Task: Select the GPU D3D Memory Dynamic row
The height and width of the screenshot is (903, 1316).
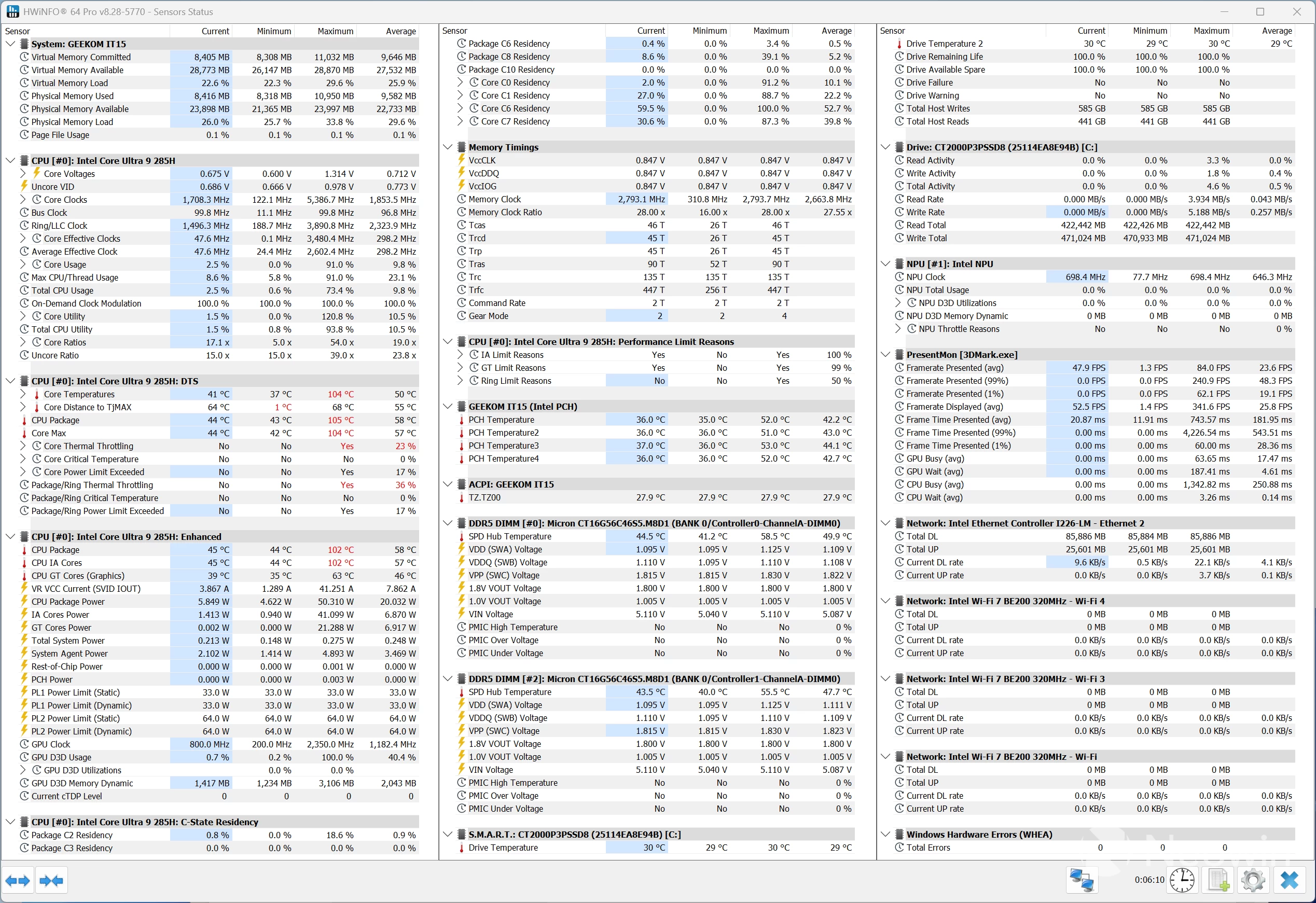Action: click(x=219, y=784)
